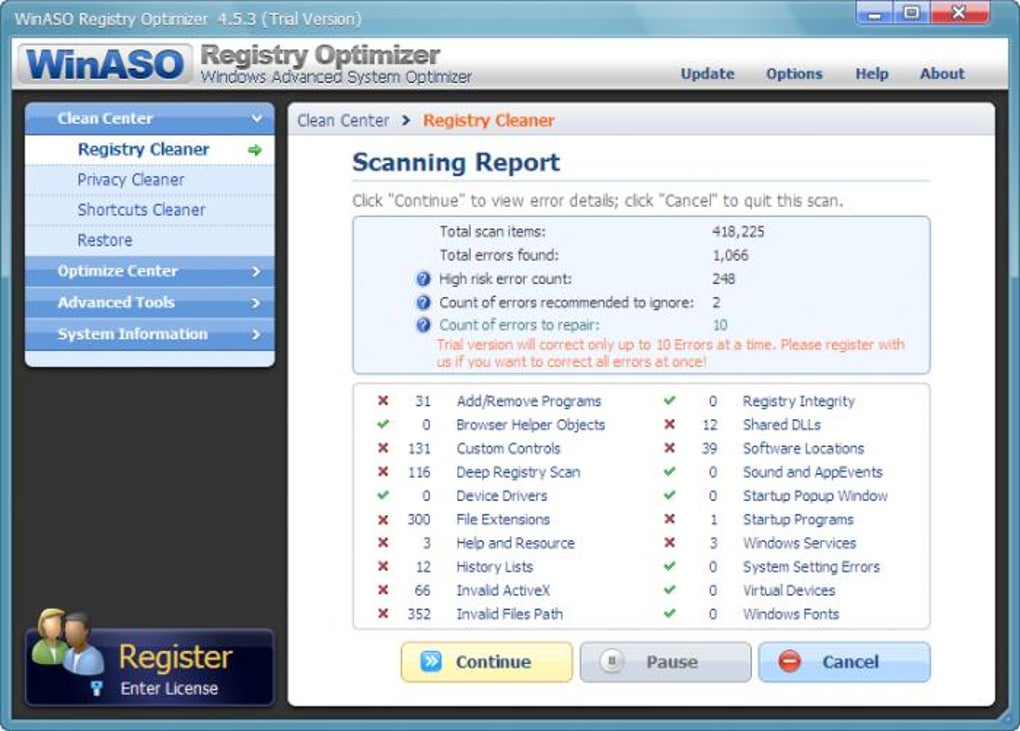
Task: Expand the Optimize Center section
Action: click(150, 271)
